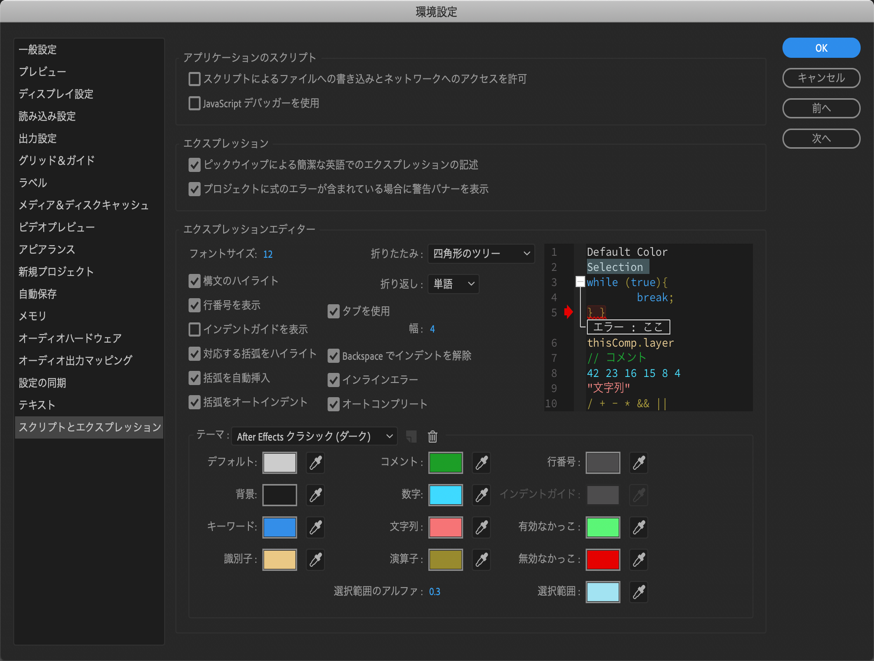Click the フォントサイズ value 12

click(268, 254)
